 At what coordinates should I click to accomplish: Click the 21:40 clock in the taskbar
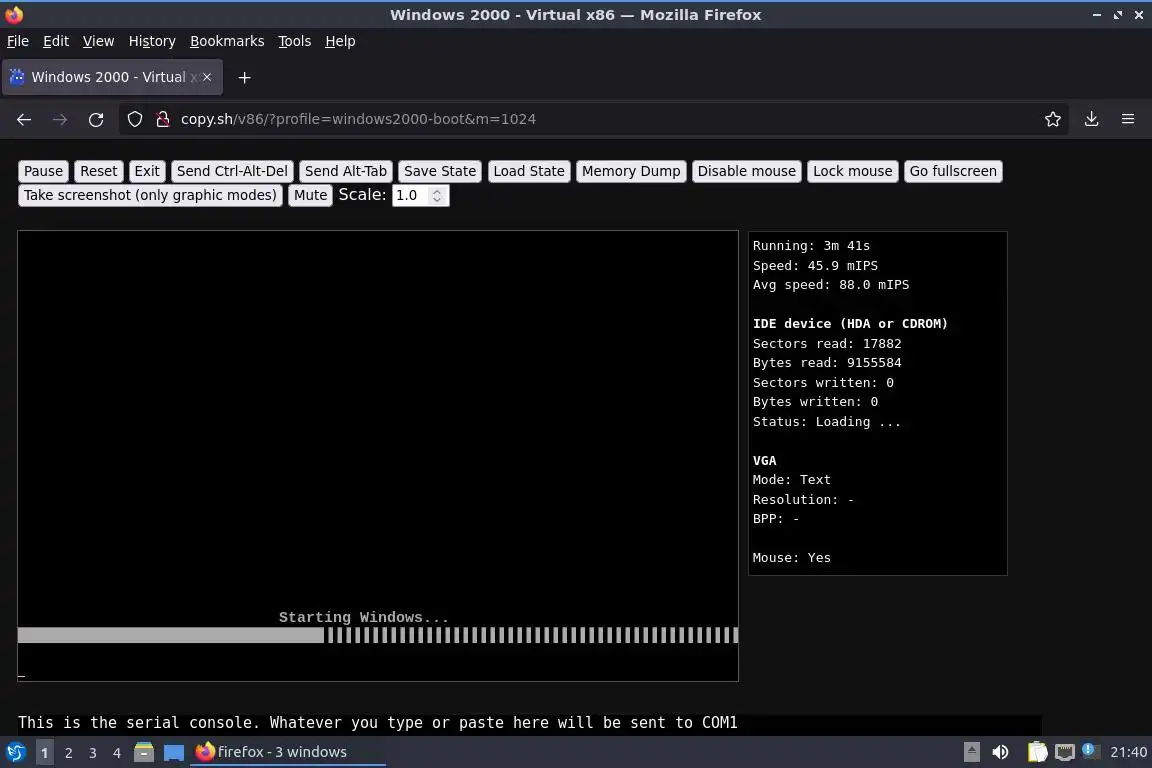tap(1128, 752)
